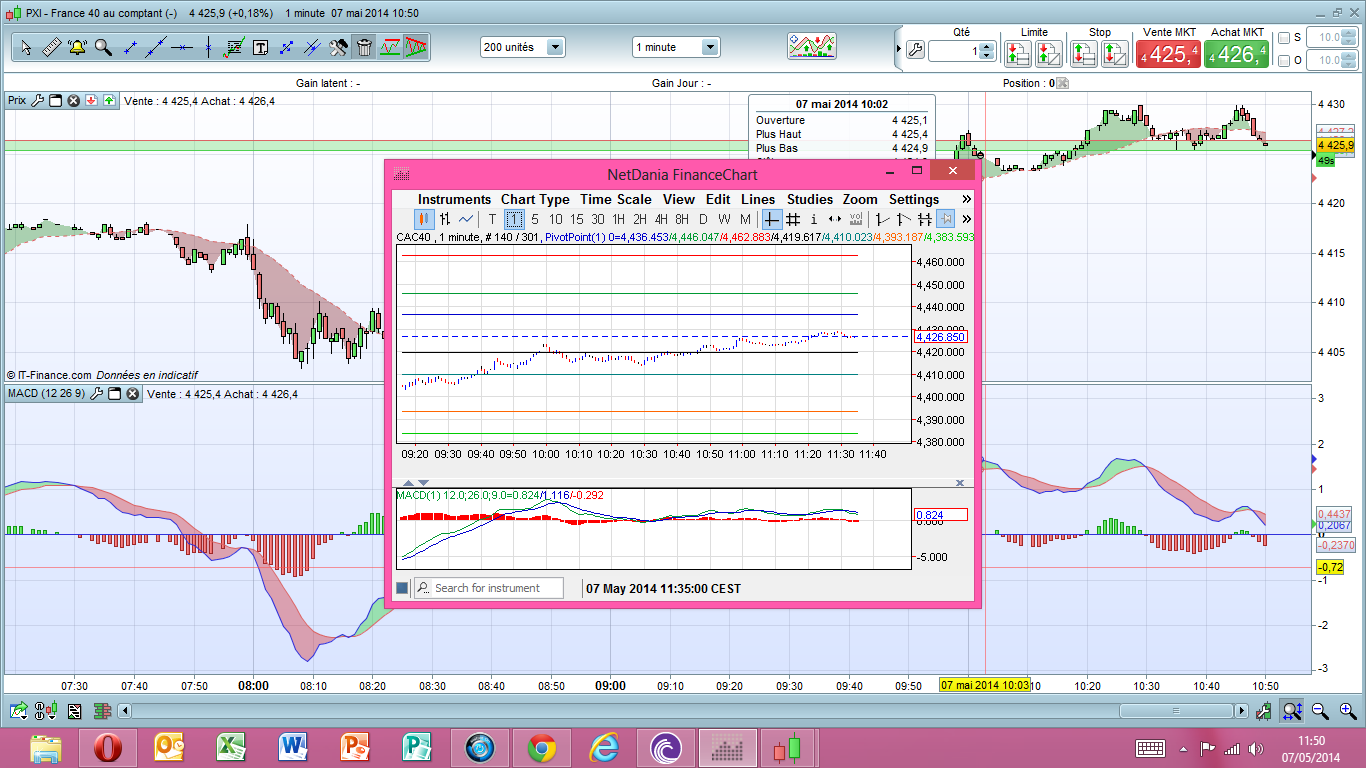Select the 1H timeframe in NetDania toolbar
Viewport: 1366px width, 768px height.
click(x=619, y=219)
